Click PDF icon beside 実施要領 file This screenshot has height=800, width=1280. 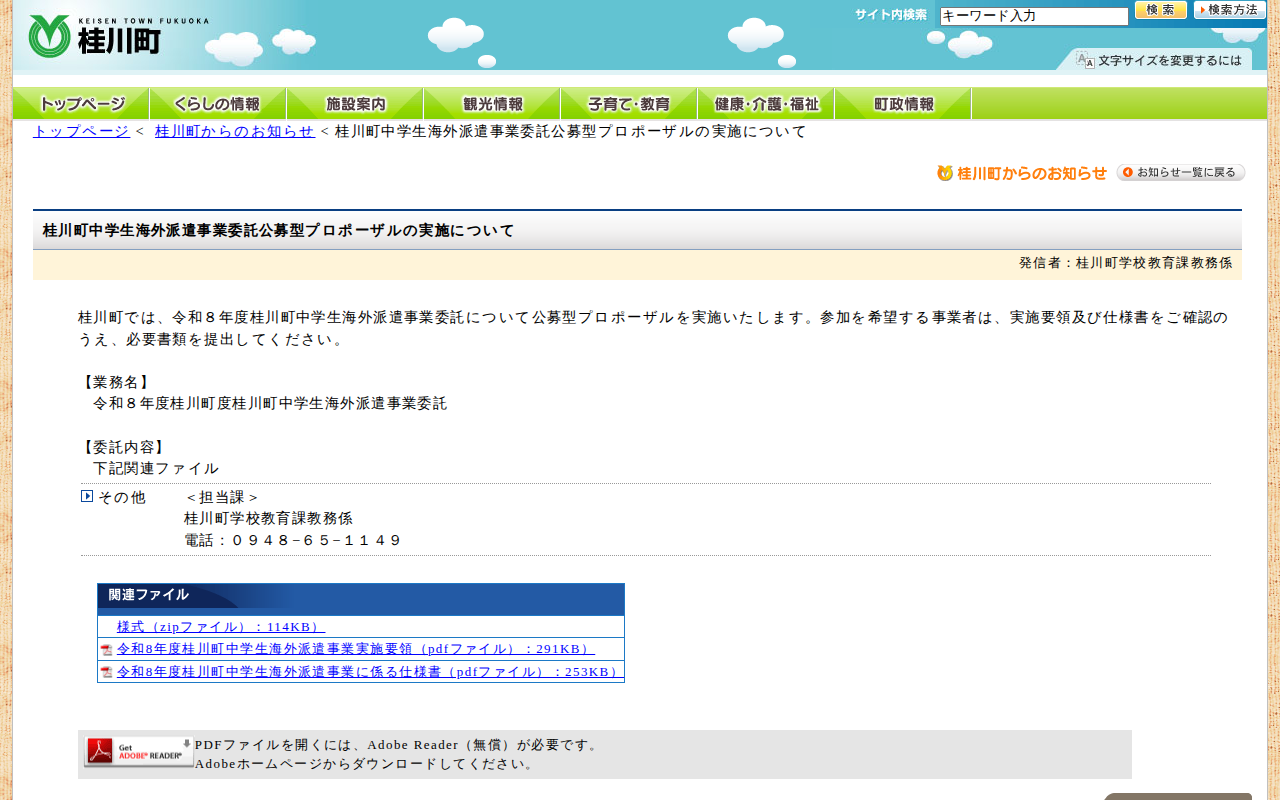[106, 650]
